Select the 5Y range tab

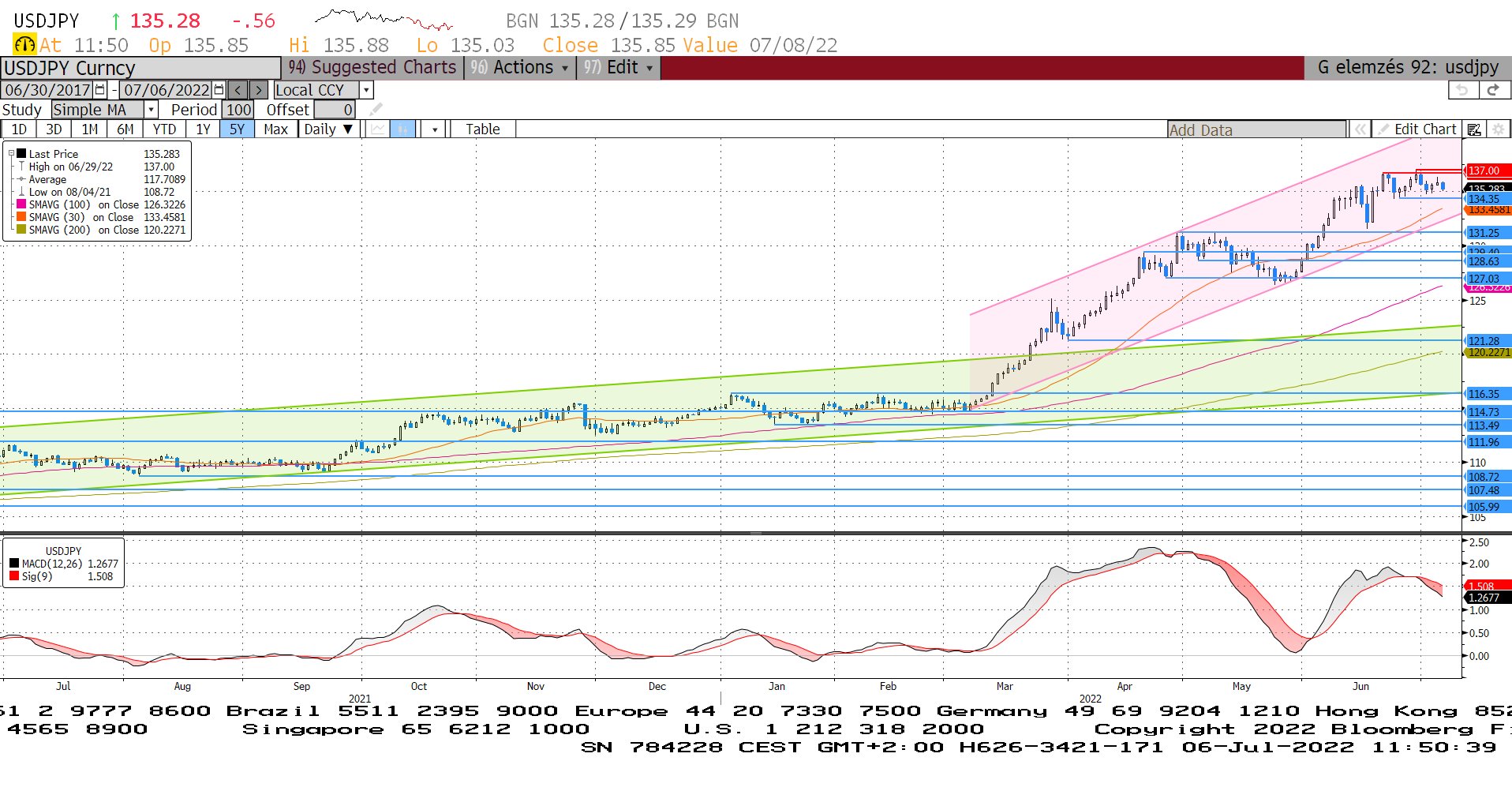coord(237,129)
